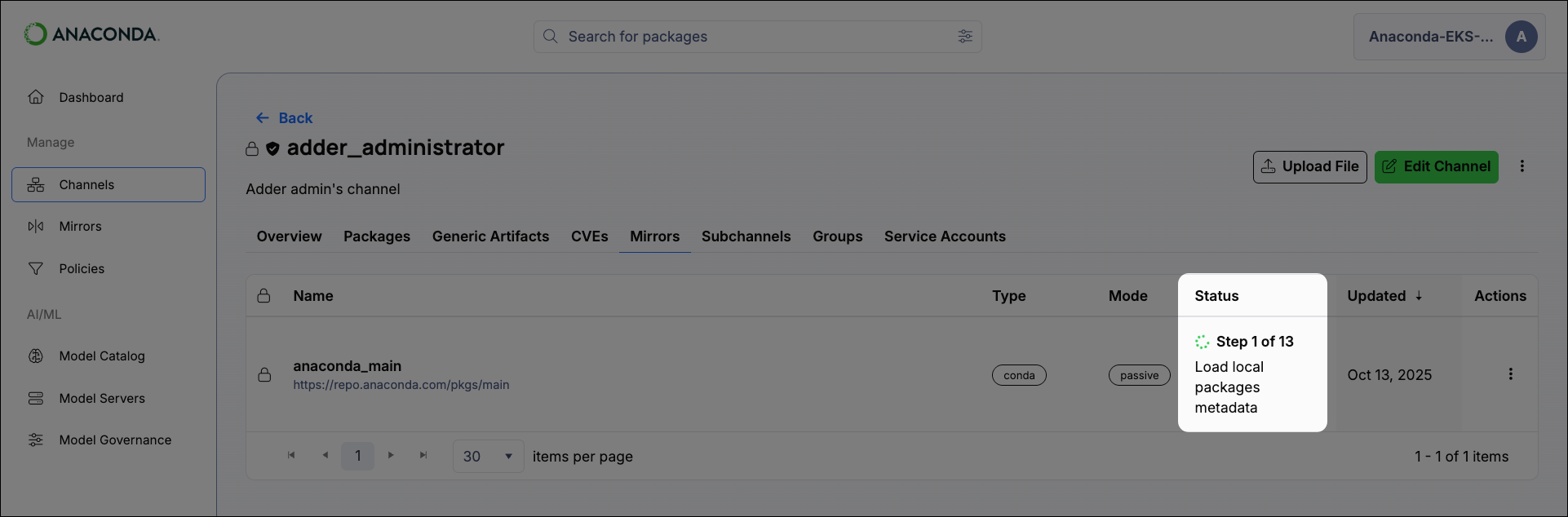Switch to the Service Accounts tab
This screenshot has width=1568, height=517.
pos(945,236)
